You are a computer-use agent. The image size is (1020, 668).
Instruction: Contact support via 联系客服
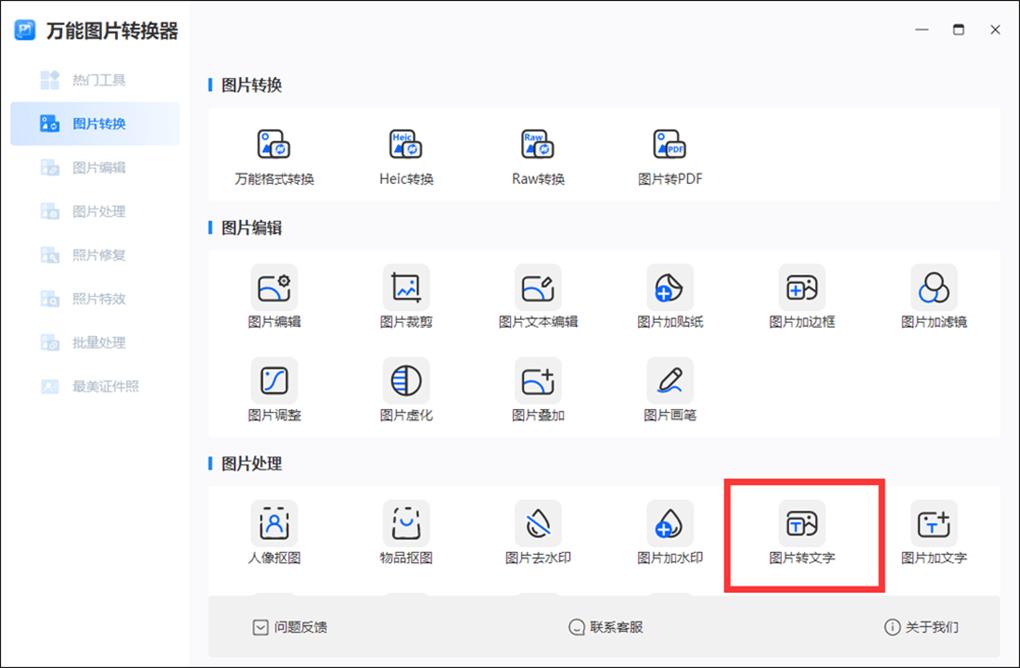(x=613, y=627)
